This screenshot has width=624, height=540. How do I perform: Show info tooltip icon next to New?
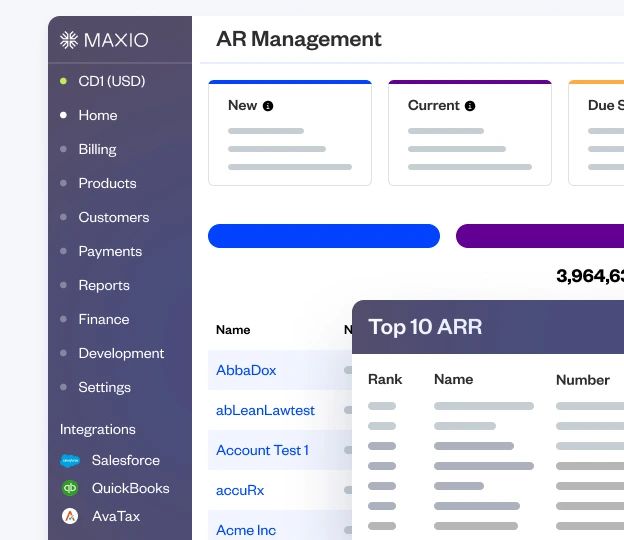(268, 106)
